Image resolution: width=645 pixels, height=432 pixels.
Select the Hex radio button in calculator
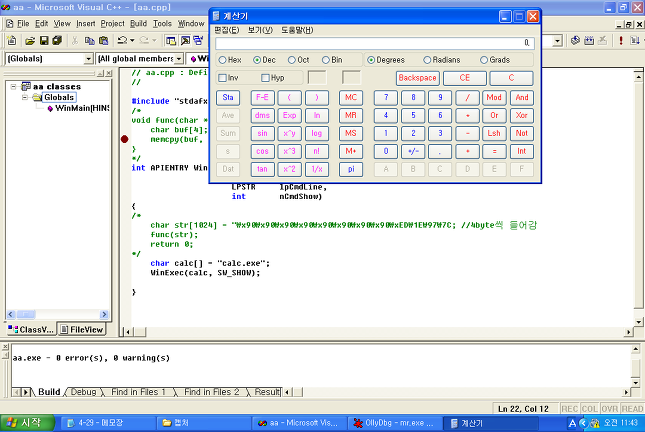point(223,60)
